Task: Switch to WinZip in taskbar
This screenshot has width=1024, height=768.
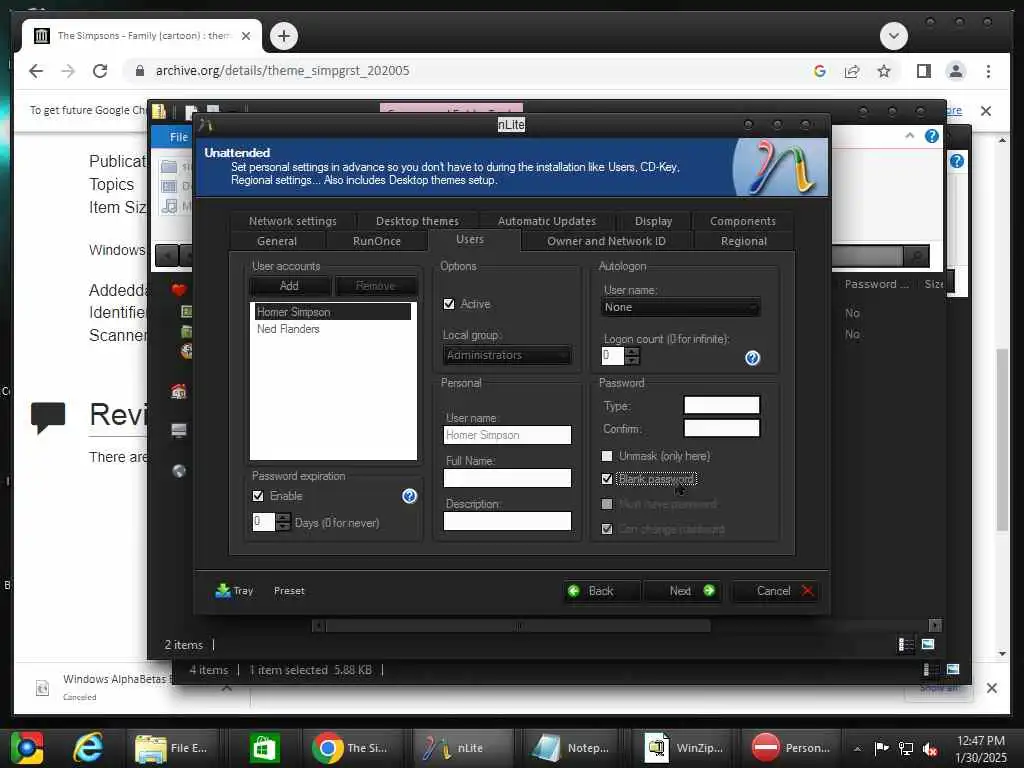Action: (684, 748)
